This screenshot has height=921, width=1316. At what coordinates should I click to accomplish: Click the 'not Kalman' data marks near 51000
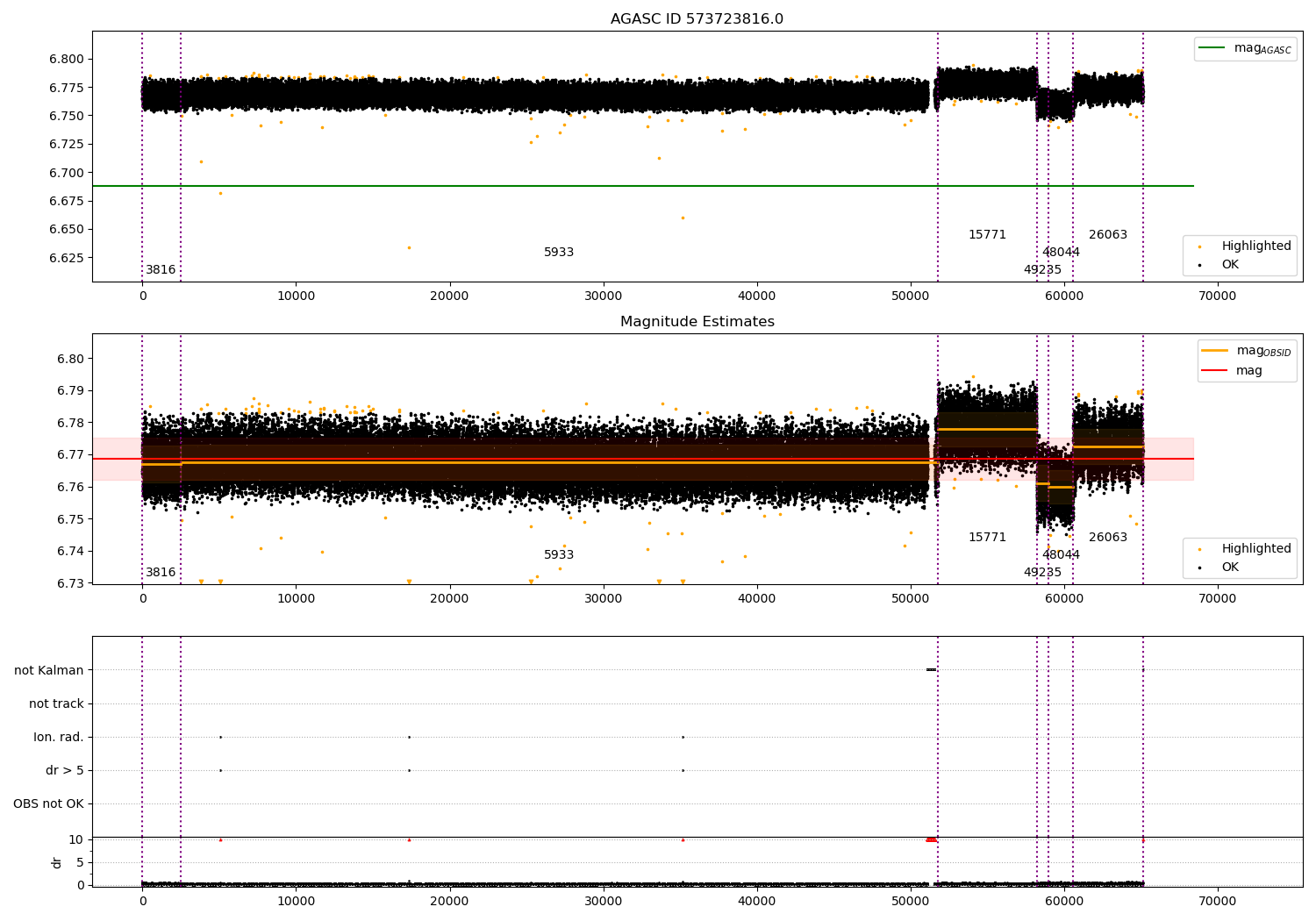[x=931, y=670]
